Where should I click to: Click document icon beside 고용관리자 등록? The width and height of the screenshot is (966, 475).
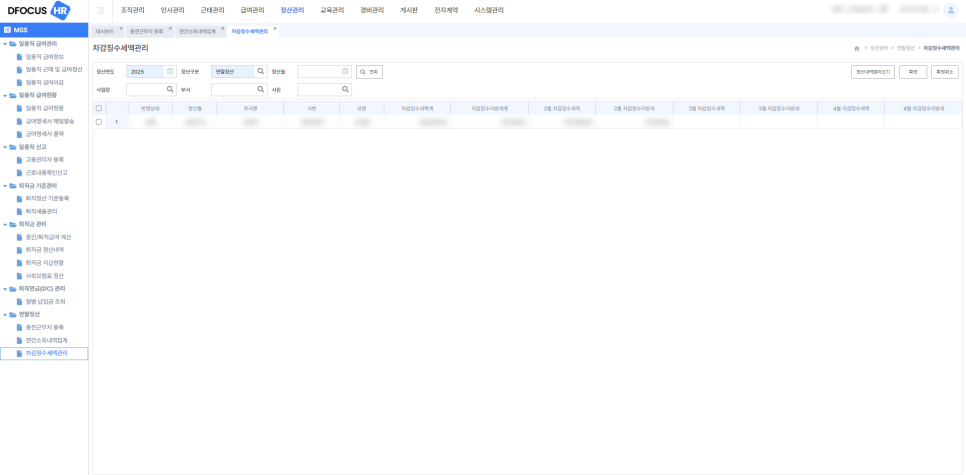(x=19, y=160)
